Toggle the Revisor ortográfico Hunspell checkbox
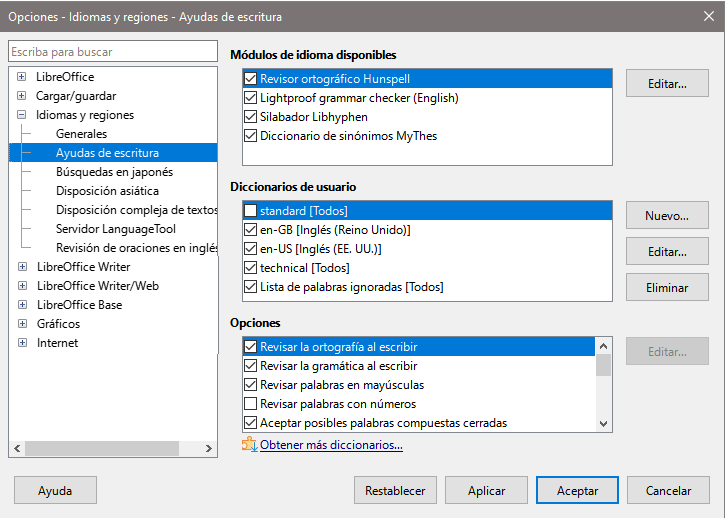This screenshot has height=518, width=726. [x=250, y=79]
